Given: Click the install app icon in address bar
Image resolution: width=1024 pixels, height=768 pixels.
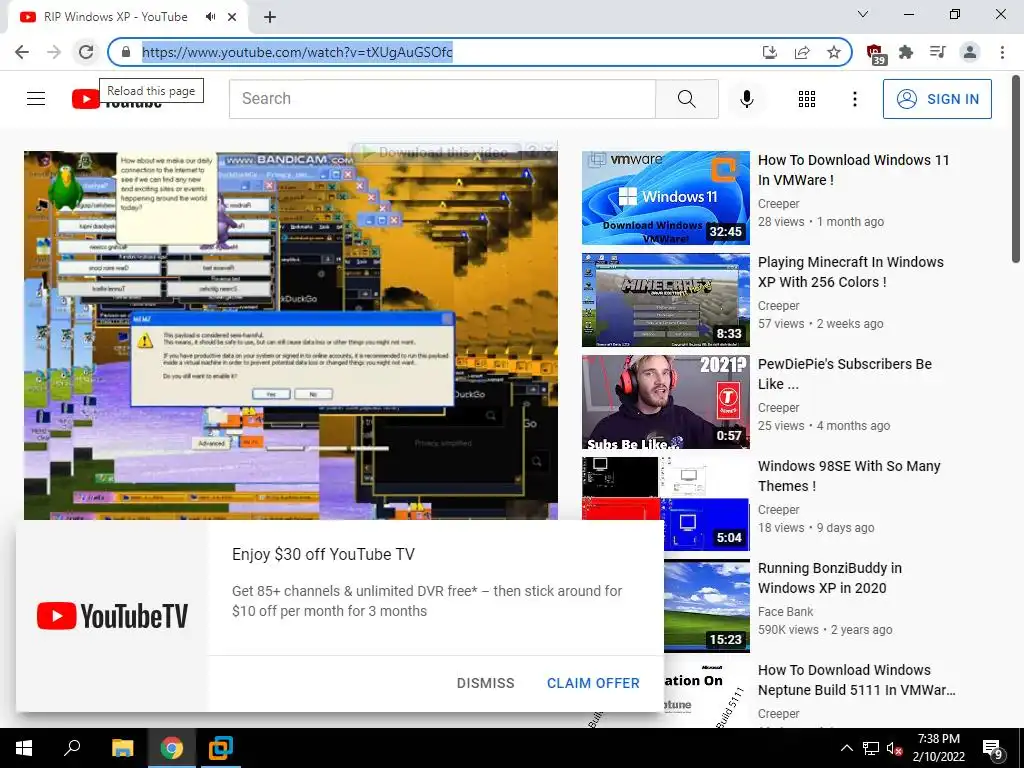Looking at the screenshot, I should (x=770, y=52).
